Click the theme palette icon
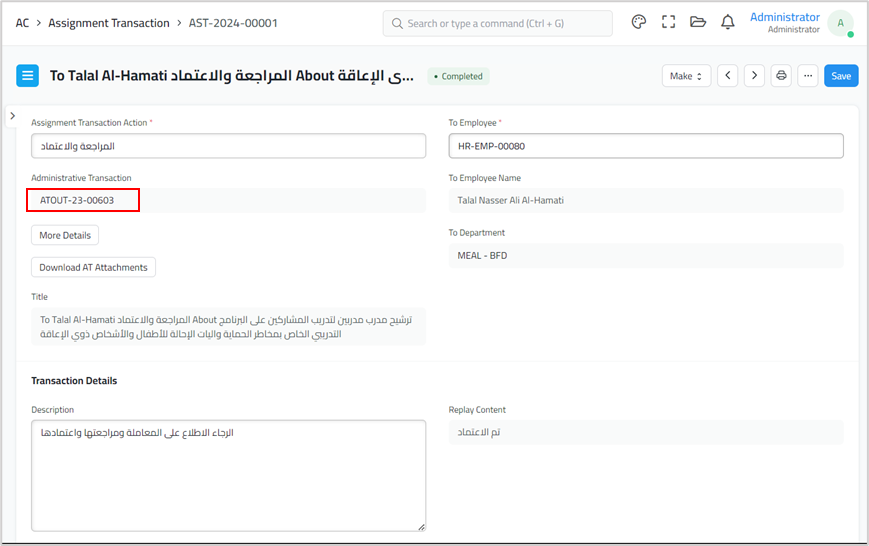The height and width of the screenshot is (546, 869). point(639,22)
